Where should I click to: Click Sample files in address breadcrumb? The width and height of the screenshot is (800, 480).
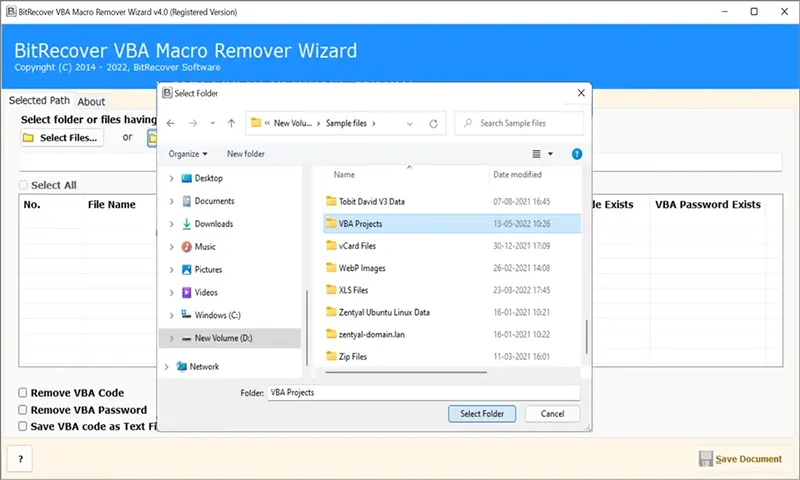point(346,123)
